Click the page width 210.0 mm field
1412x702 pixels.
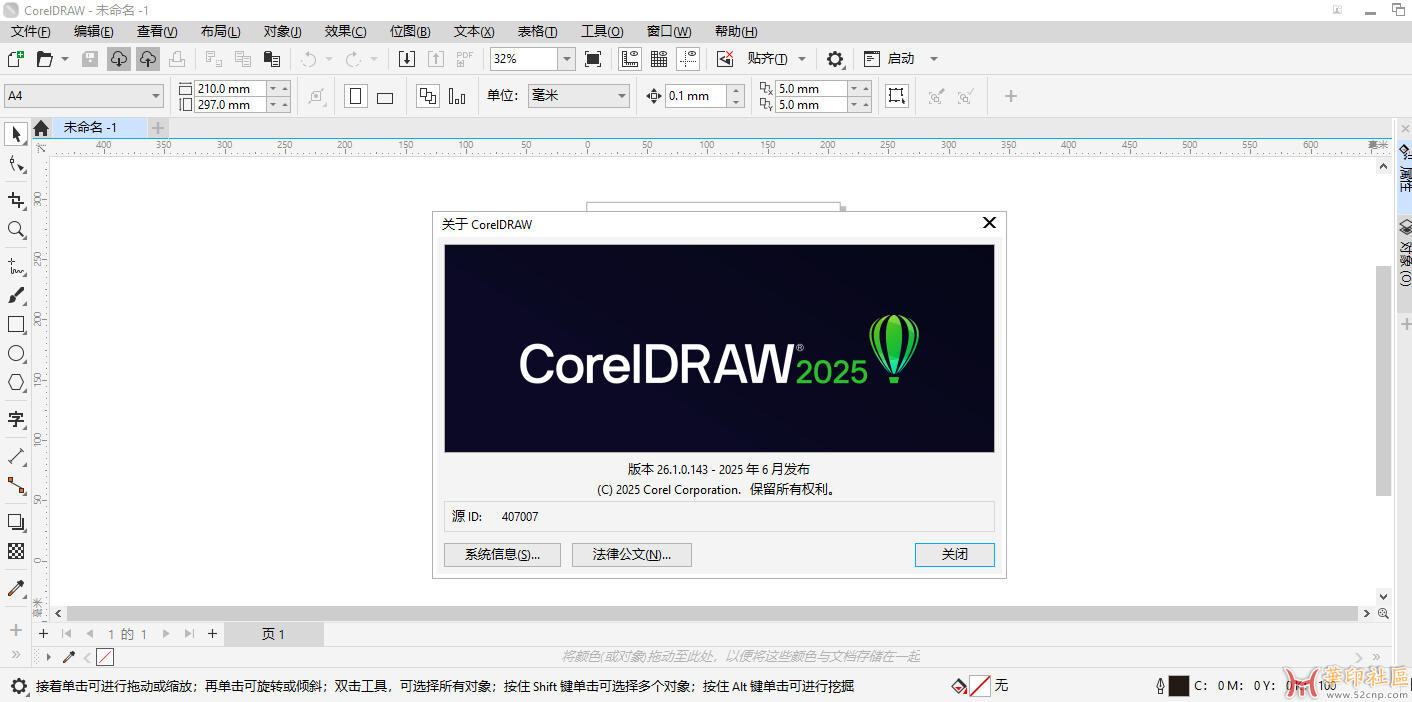pos(230,88)
